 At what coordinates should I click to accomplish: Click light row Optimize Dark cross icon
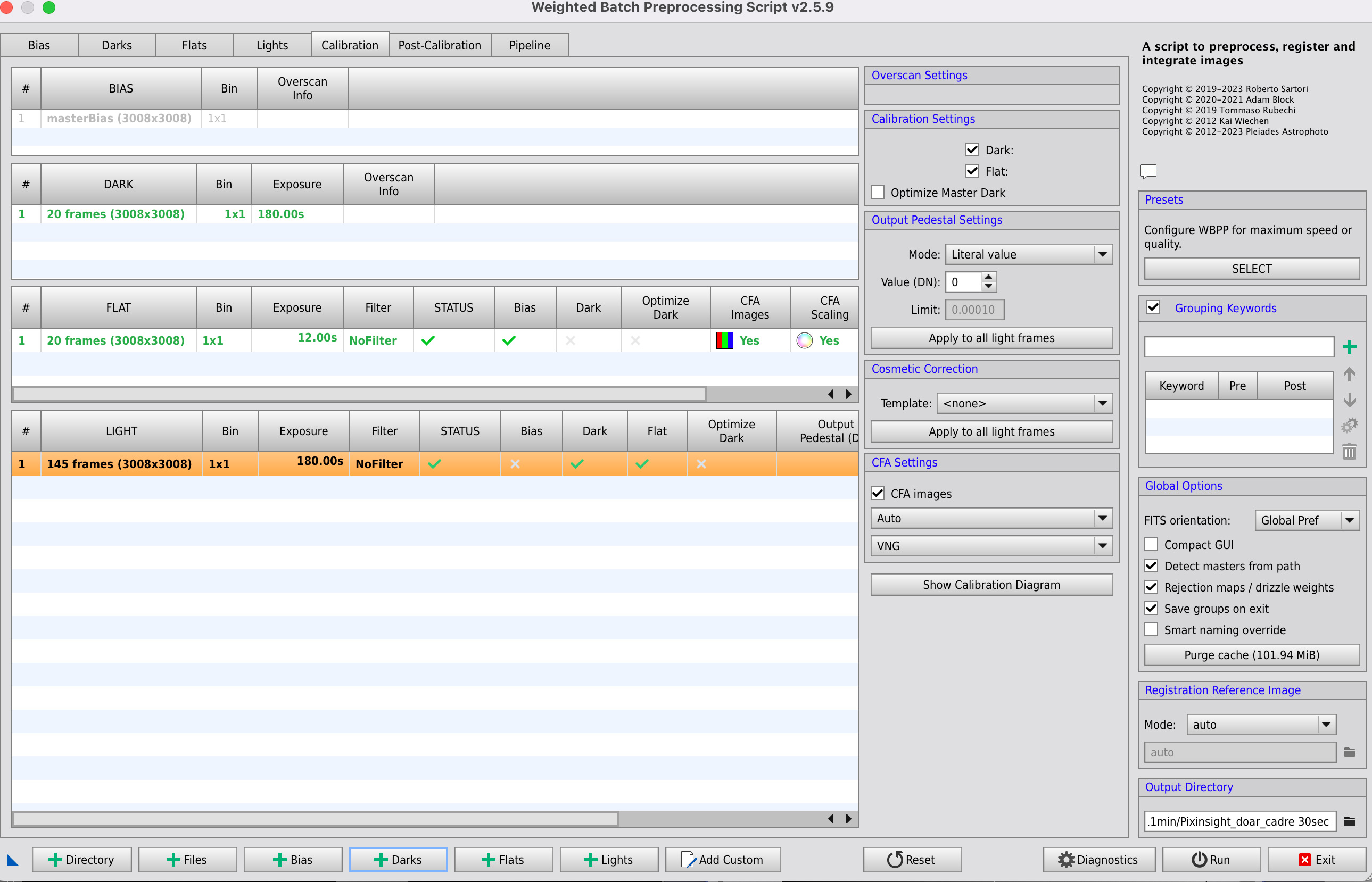tap(701, 464)
